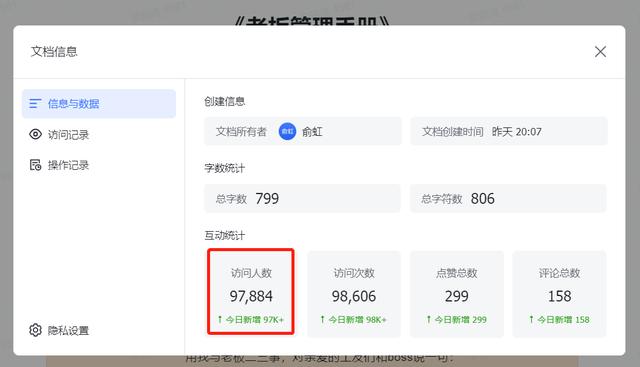Screen dimensions: 640x367
Task: Click the 今日新增 158 text
Action: coord(563,320)
